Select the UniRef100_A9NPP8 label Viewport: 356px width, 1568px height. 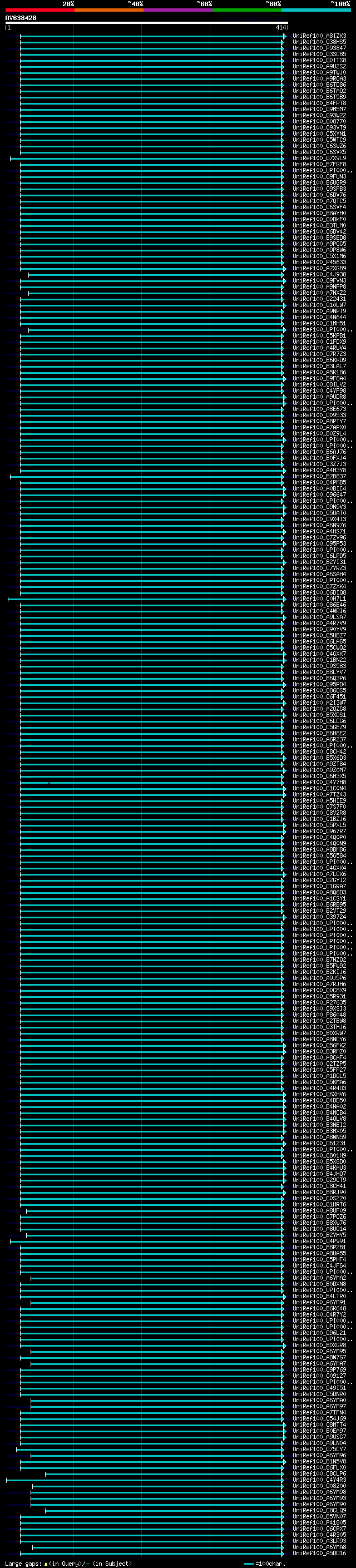[319, 286]
